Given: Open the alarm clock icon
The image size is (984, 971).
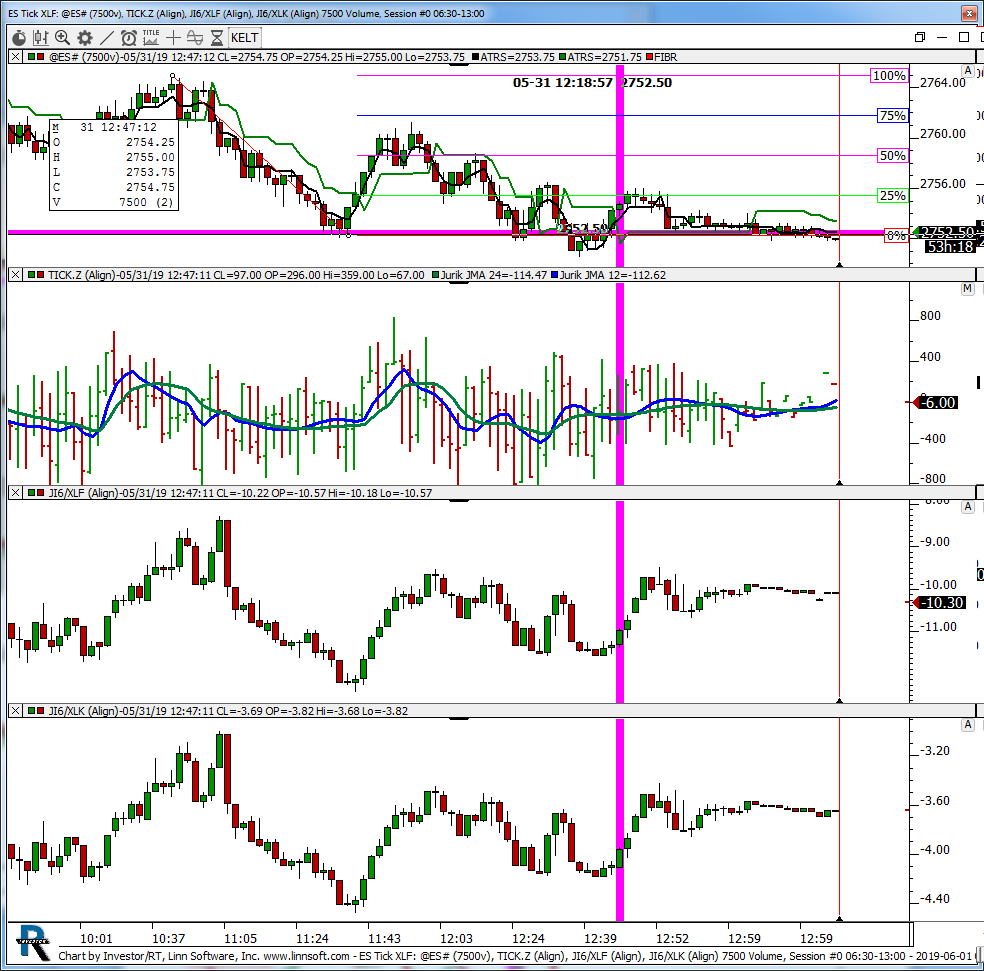Looking at the screenshot, I should (x=128, y=38).
